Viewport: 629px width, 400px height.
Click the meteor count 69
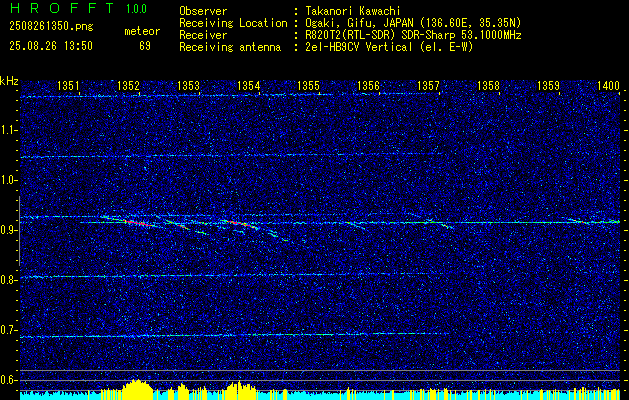coord(145,46)
